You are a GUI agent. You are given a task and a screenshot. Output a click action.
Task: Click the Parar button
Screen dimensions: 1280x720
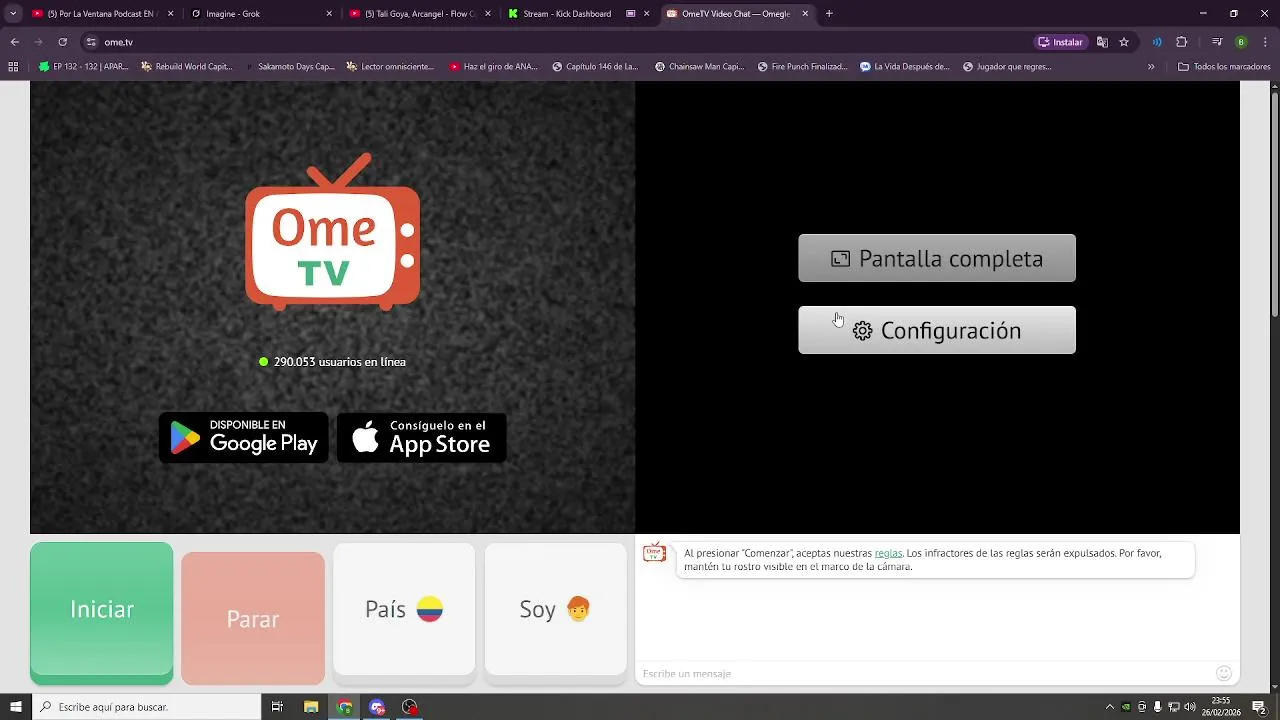[253, 619]
